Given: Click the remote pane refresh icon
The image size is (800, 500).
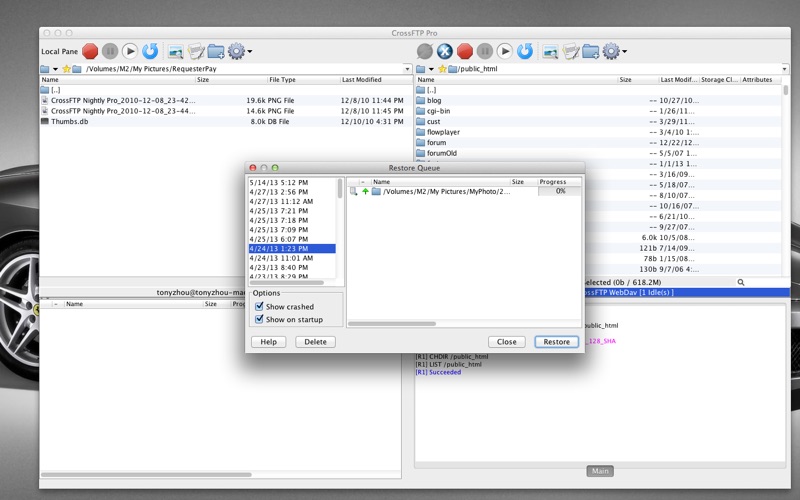Looking at the screenshot, I should (x=525, y=50).
